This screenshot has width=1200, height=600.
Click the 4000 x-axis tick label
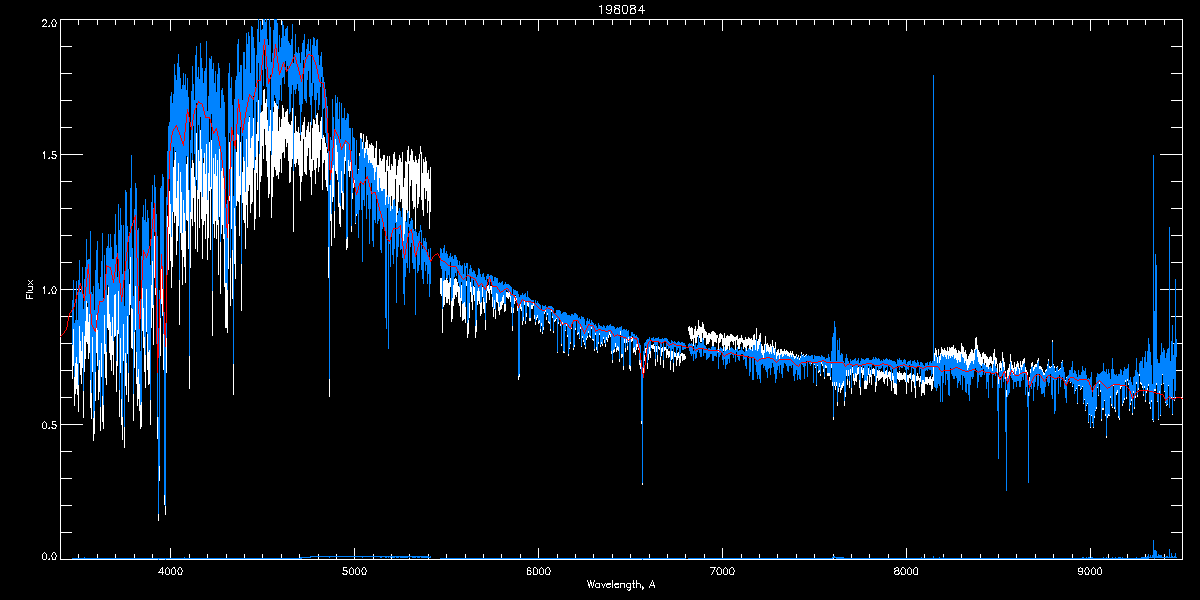pos(170,572)
